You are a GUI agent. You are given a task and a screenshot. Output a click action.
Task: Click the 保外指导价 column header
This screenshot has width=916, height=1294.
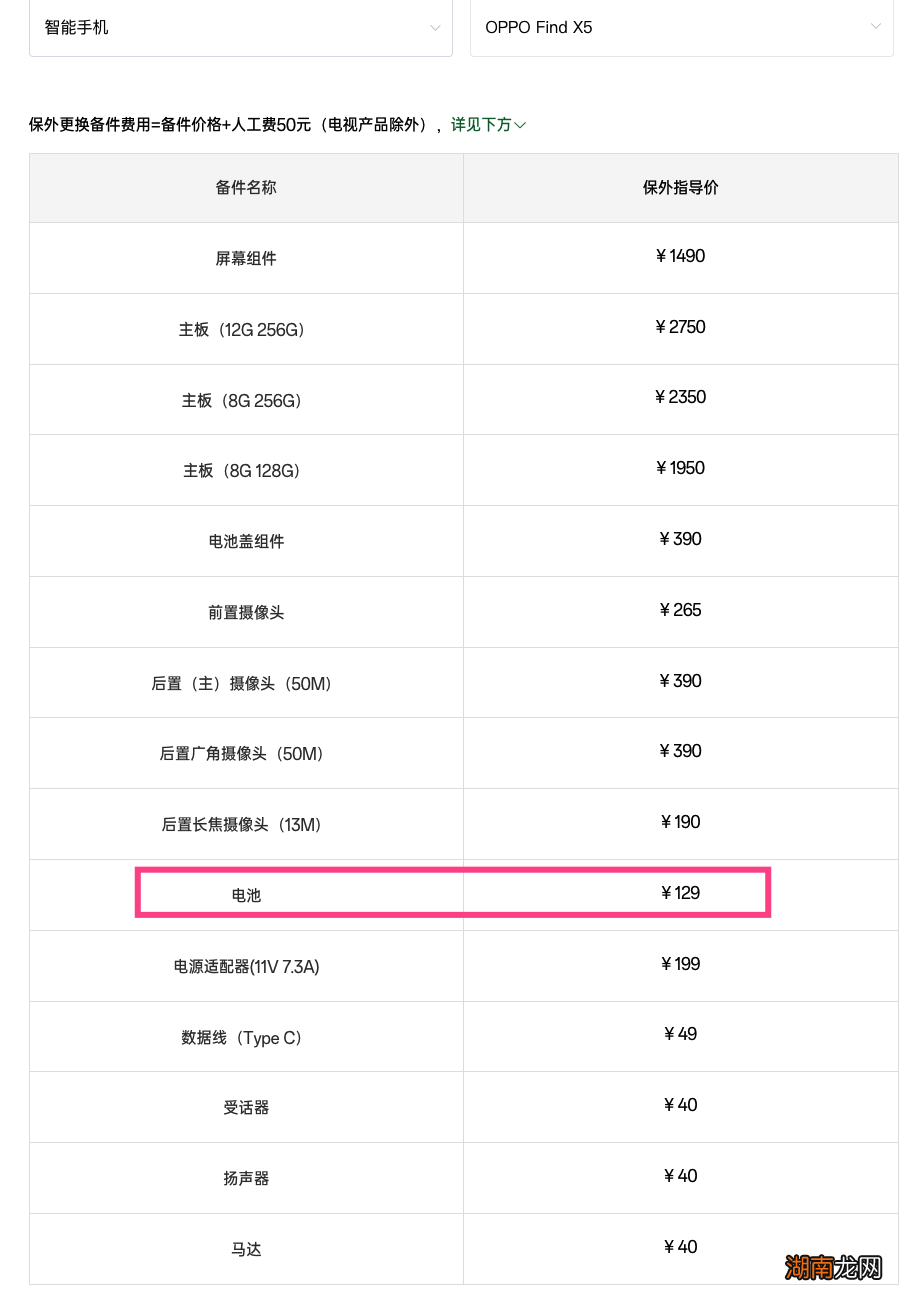click(680, 188)
